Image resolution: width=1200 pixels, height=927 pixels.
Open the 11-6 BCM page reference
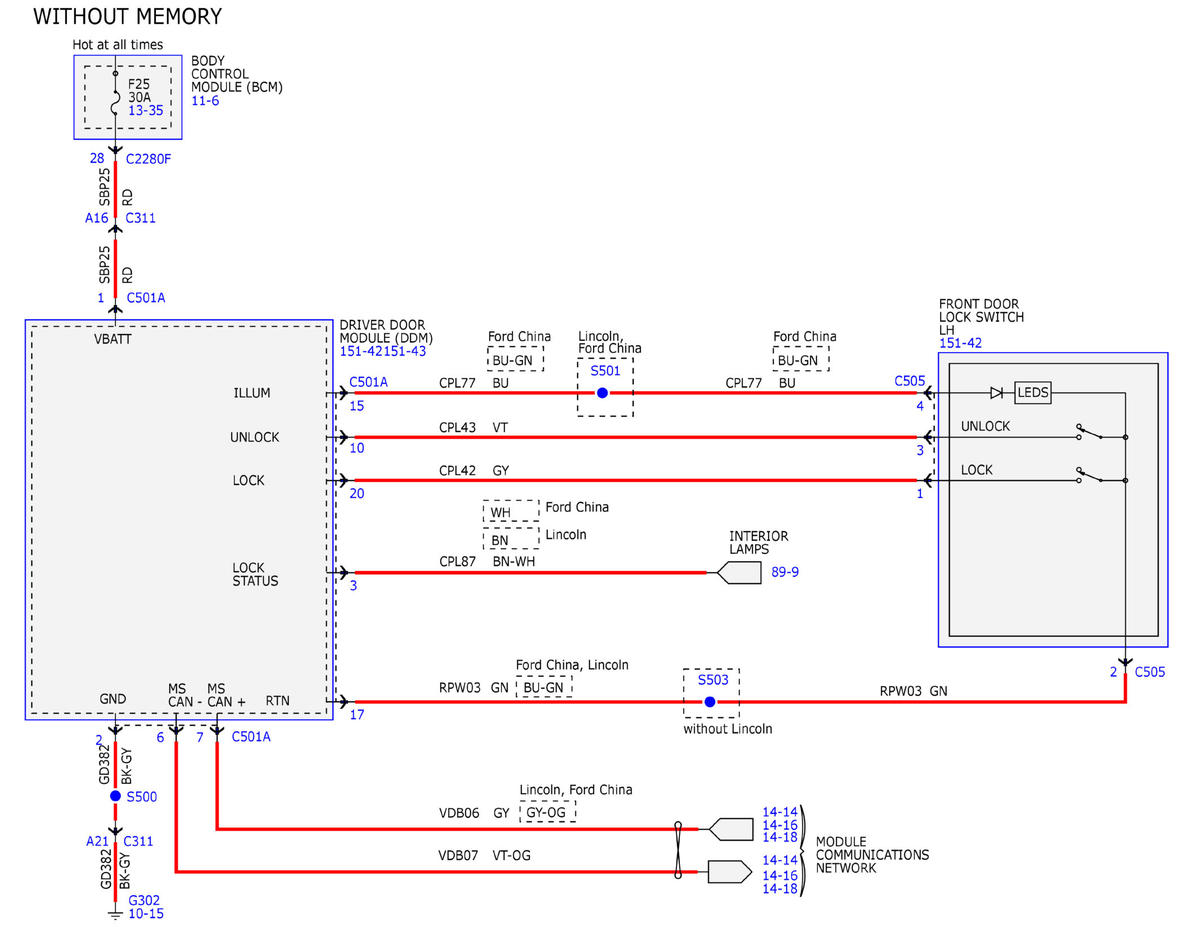click(204, 102)
